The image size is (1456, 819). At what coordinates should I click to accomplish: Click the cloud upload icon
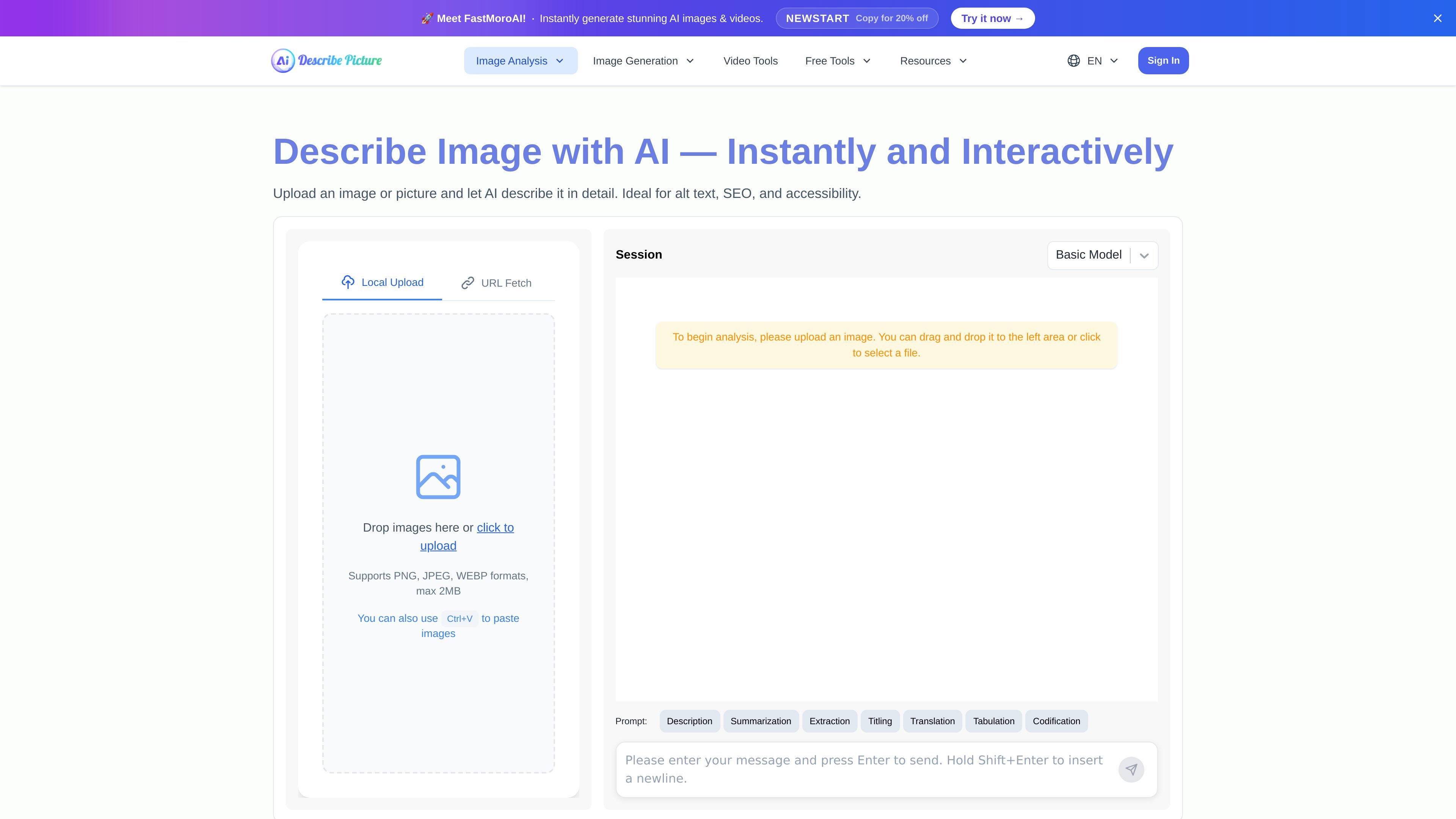348,281
